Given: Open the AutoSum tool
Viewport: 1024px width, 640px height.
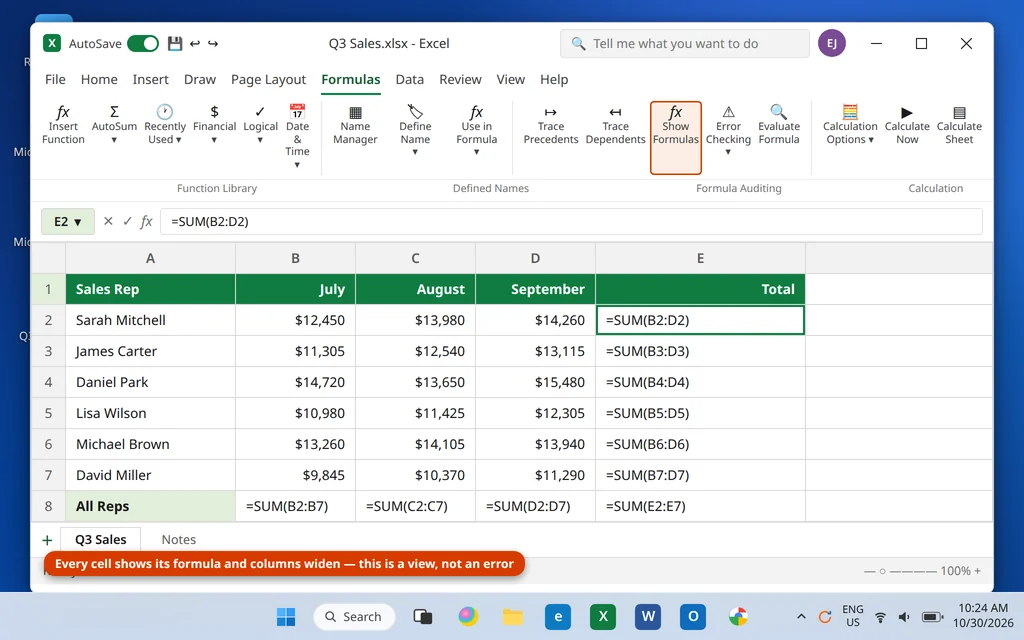Looking at the screenshot, I should [x=114, y=125].
